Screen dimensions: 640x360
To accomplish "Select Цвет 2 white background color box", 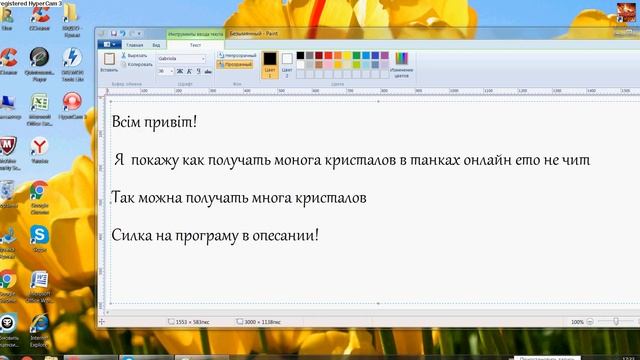I will [287, 64].
